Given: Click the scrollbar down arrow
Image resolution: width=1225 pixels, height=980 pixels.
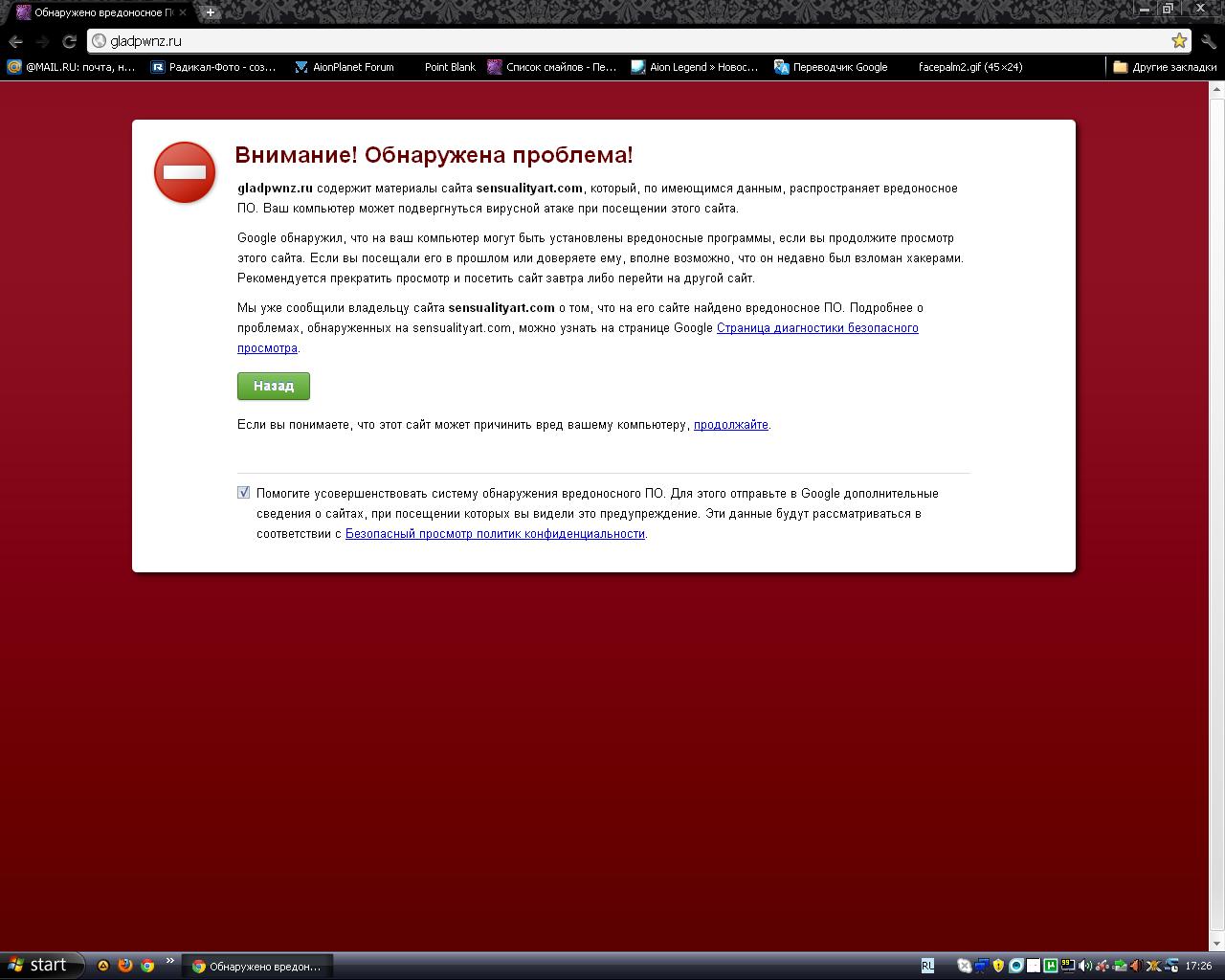Looking at the screenshot, I should tap(1216, 945).
